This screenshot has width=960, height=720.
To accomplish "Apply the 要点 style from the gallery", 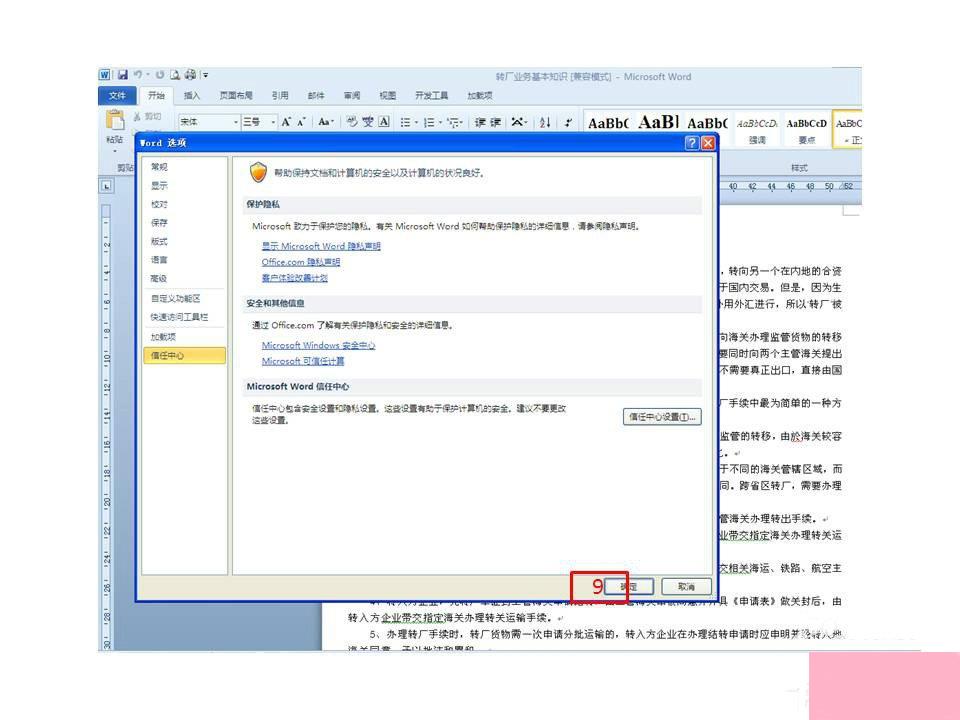I will 806,130.
